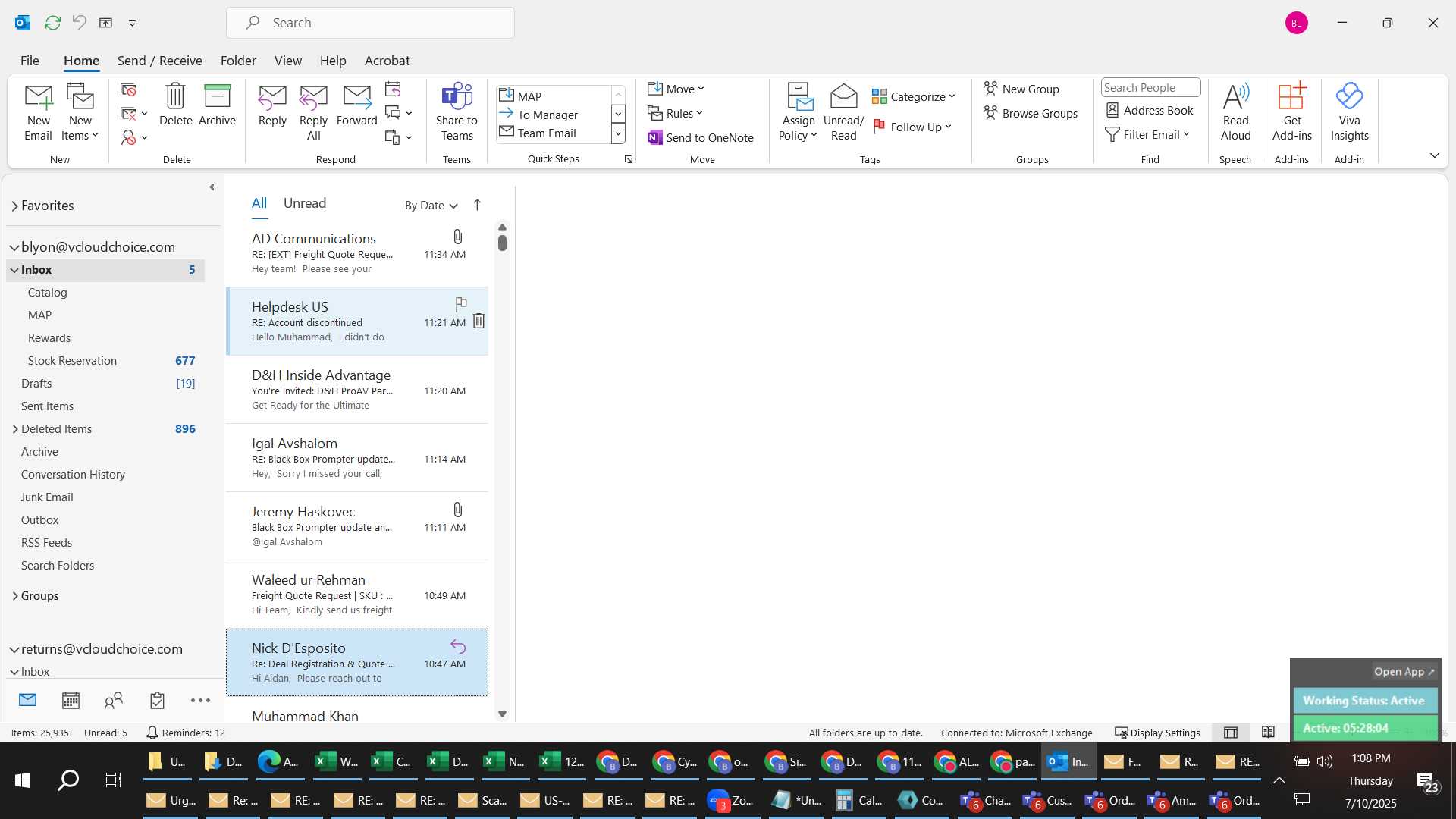Switch to the Send / Receive tab
Viewport: 1456px width, 819px height.
pyautogui.click(x=159, y=61)
